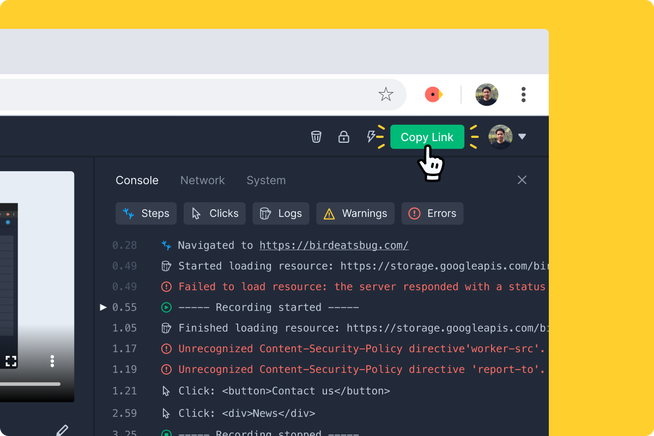Toggle the Warnings filter
654x436 pixels.
tap(355, 213)
